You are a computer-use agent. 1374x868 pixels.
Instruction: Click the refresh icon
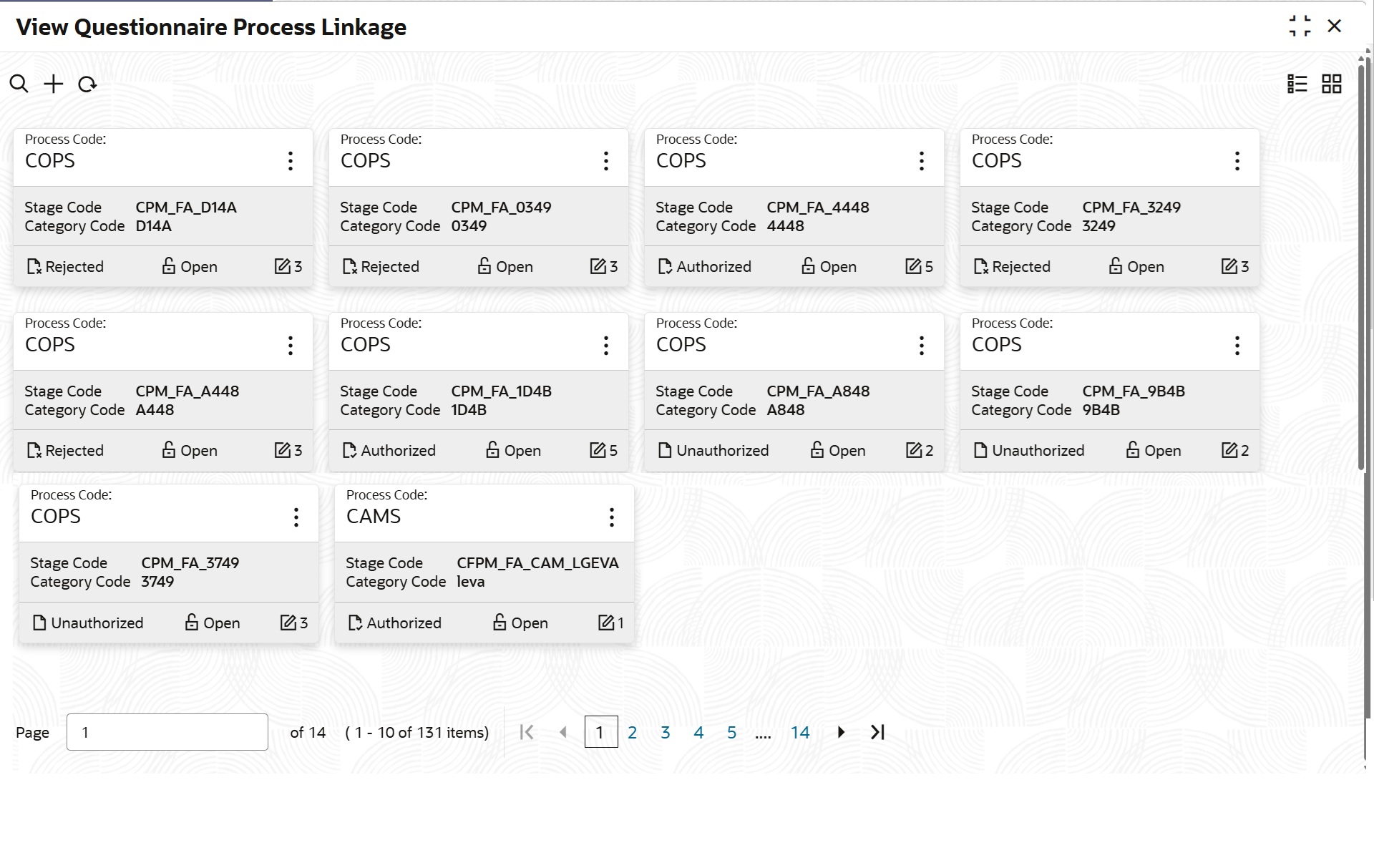[x=87, y=84]
